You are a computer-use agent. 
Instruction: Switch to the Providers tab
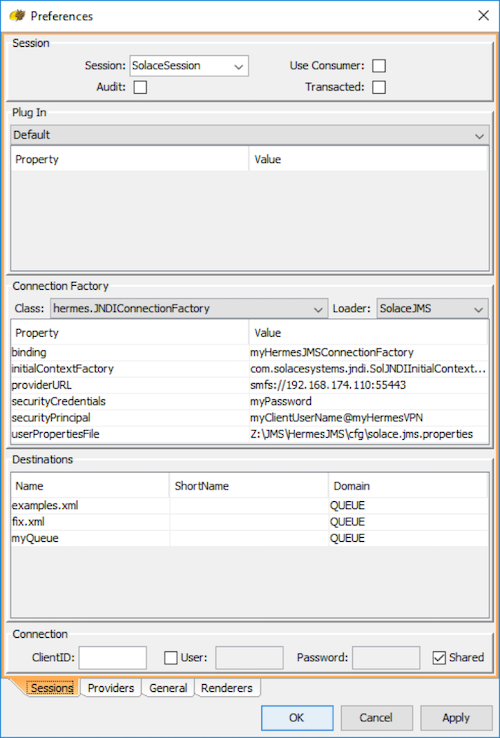pyautogui.click(x=111, y=688)
